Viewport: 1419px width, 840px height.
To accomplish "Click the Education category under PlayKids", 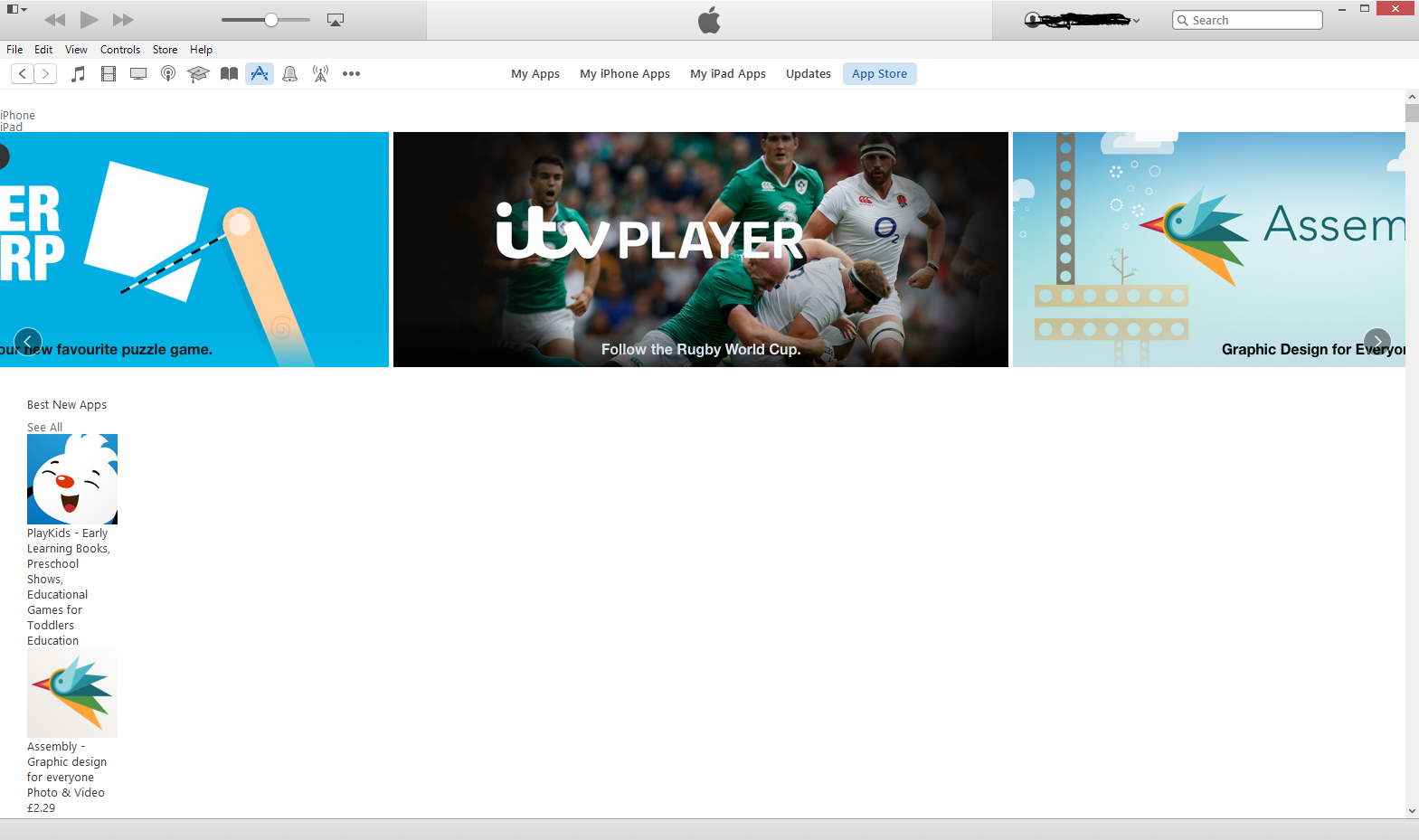I will (52, 641).
